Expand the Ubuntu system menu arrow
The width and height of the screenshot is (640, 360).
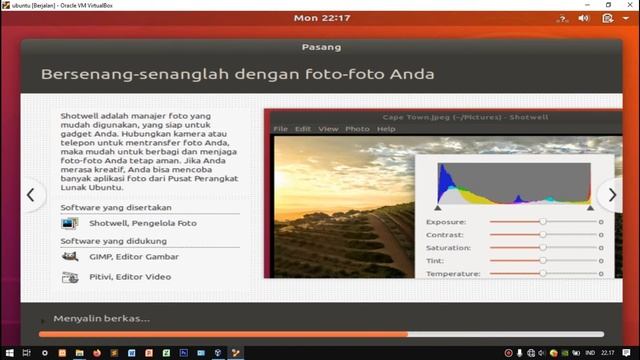coord(626,18)
